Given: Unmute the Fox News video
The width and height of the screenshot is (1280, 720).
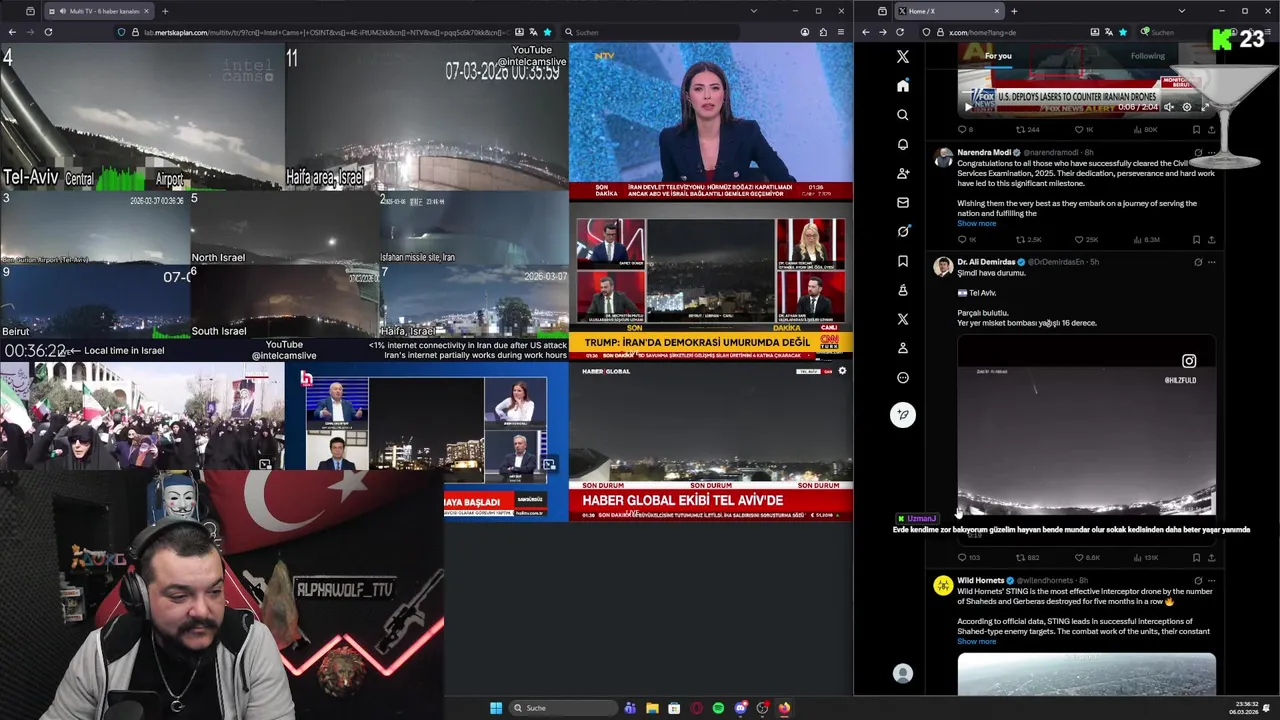Looking at the screenshot, I should (x=1169, y=107).
